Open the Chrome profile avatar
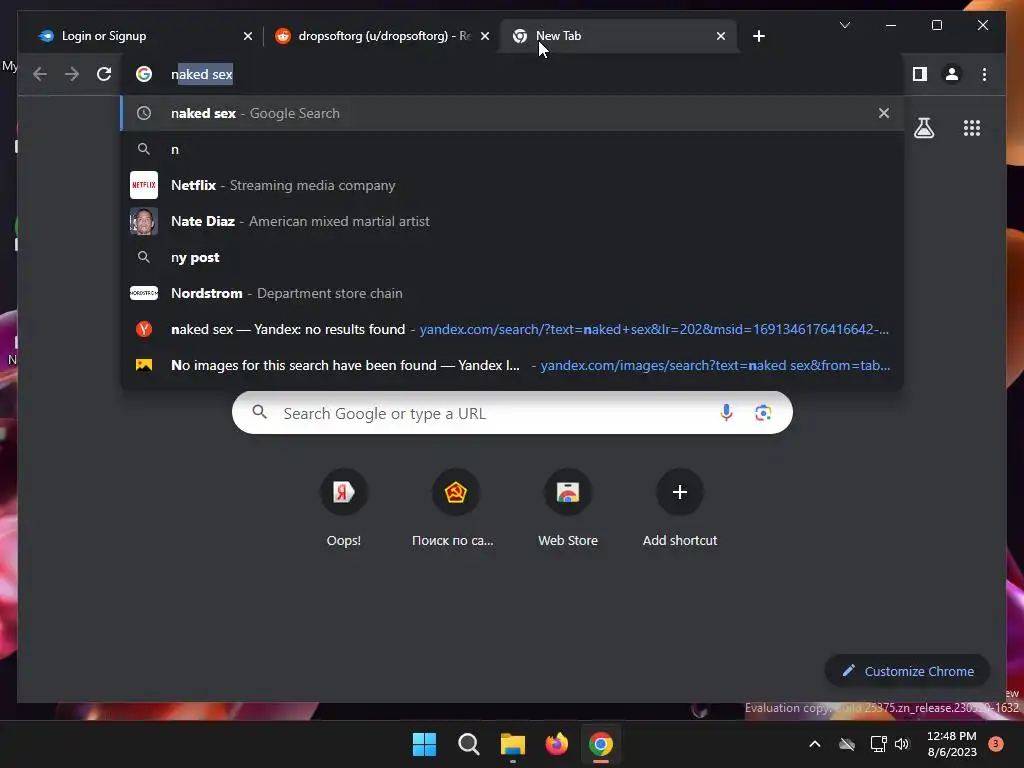This screenshot has height=768, width=1024. (952, 74)
